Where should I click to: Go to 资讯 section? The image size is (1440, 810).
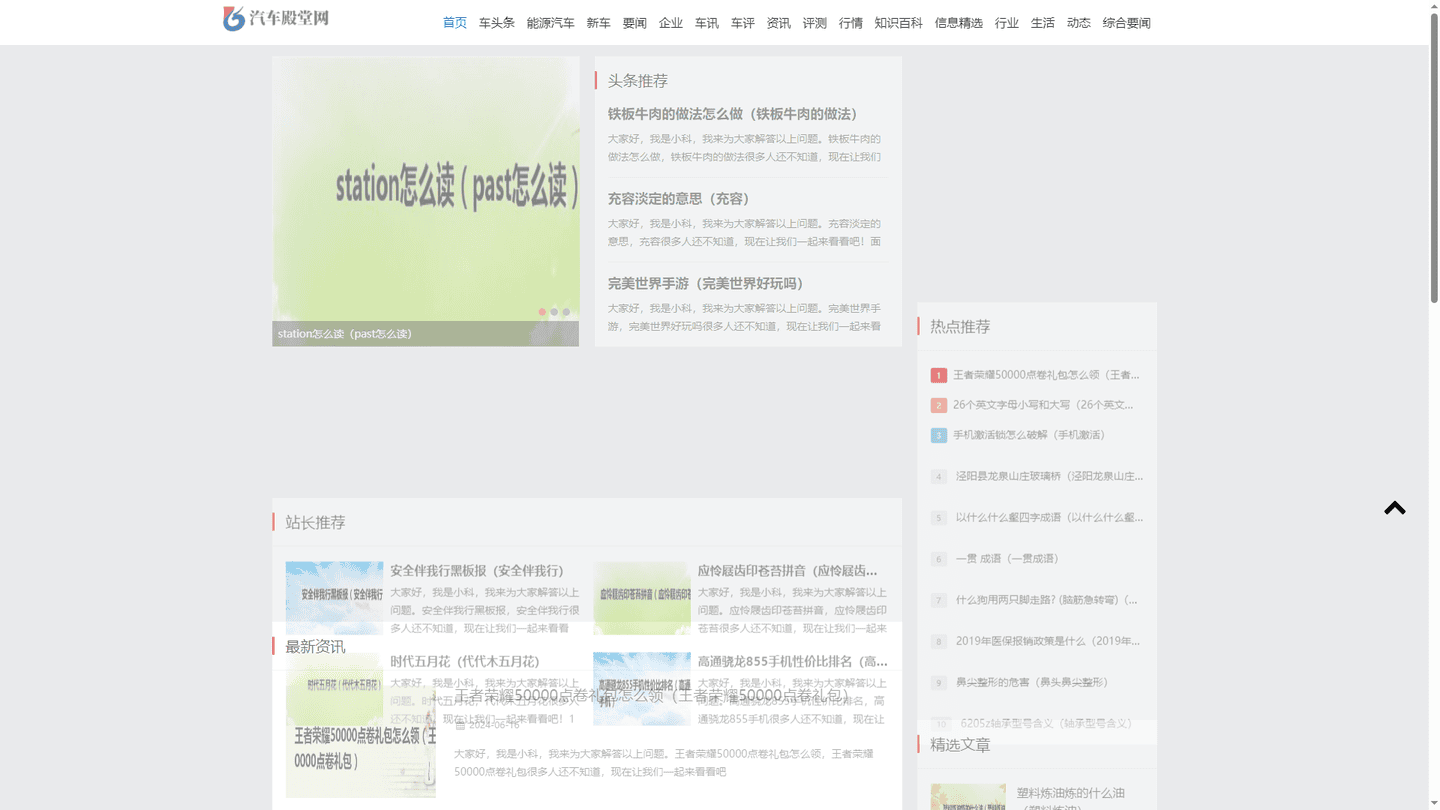coord(779,23)
